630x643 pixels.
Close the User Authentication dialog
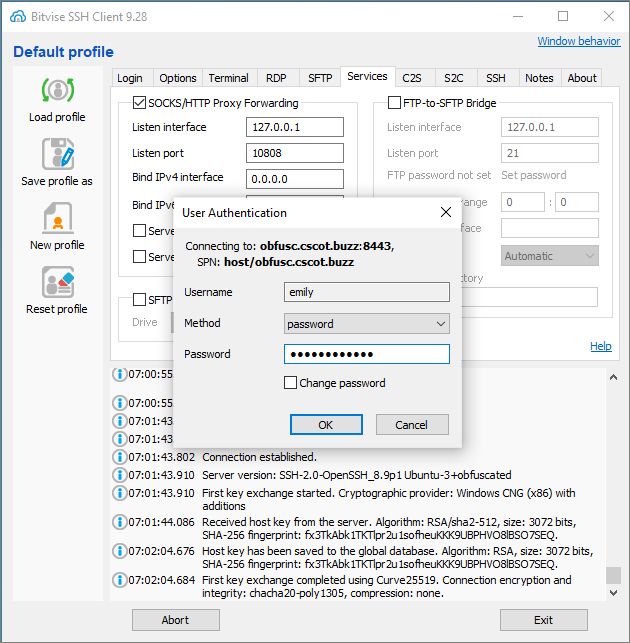click(x=446, y=212)
